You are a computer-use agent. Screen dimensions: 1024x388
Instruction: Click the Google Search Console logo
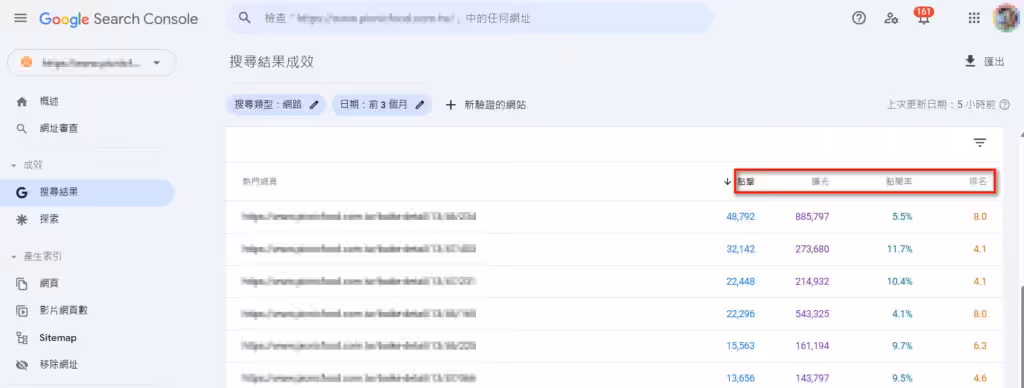[x=118, y=19]
